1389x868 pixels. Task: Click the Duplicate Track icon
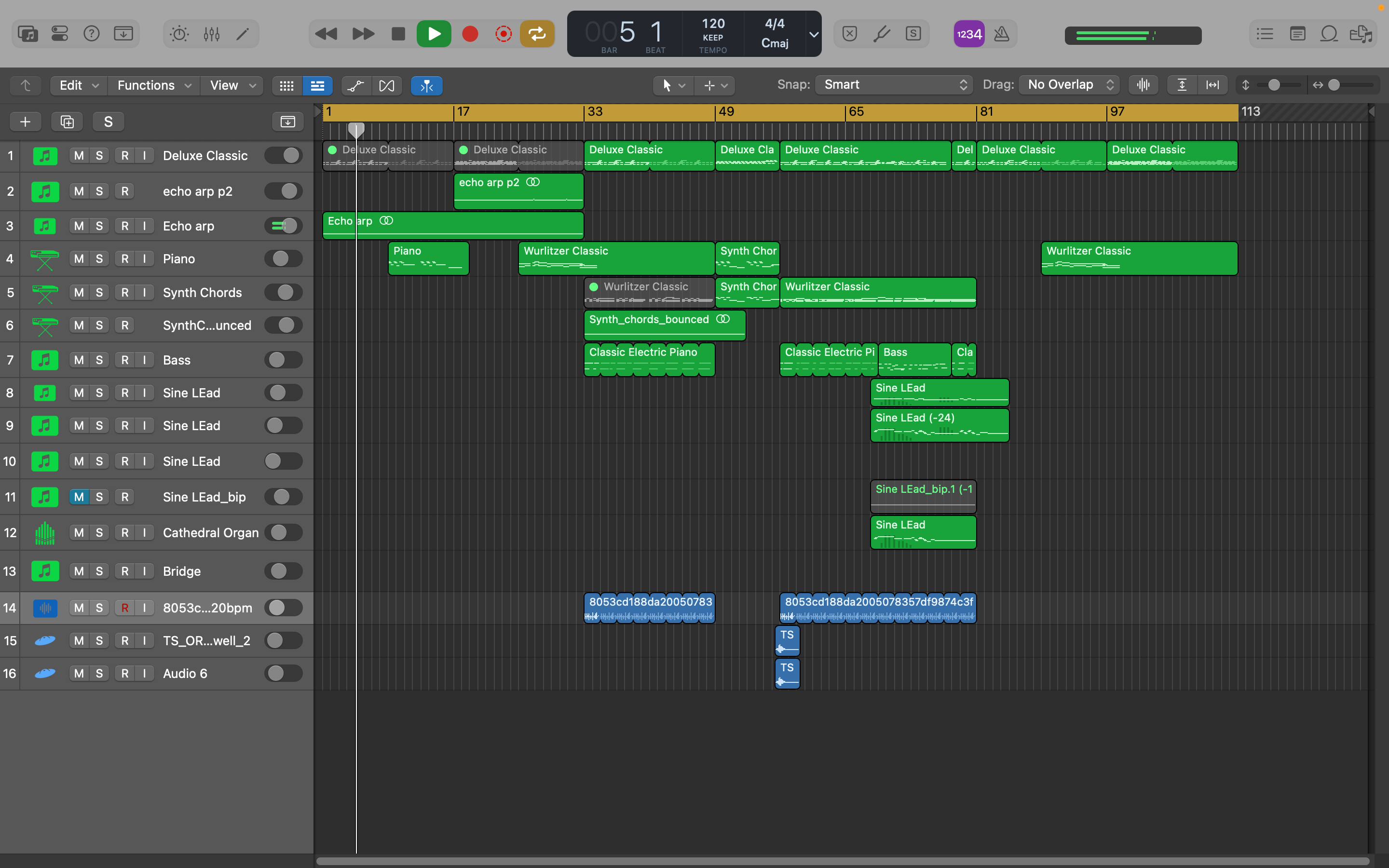[x=67, y=122]
